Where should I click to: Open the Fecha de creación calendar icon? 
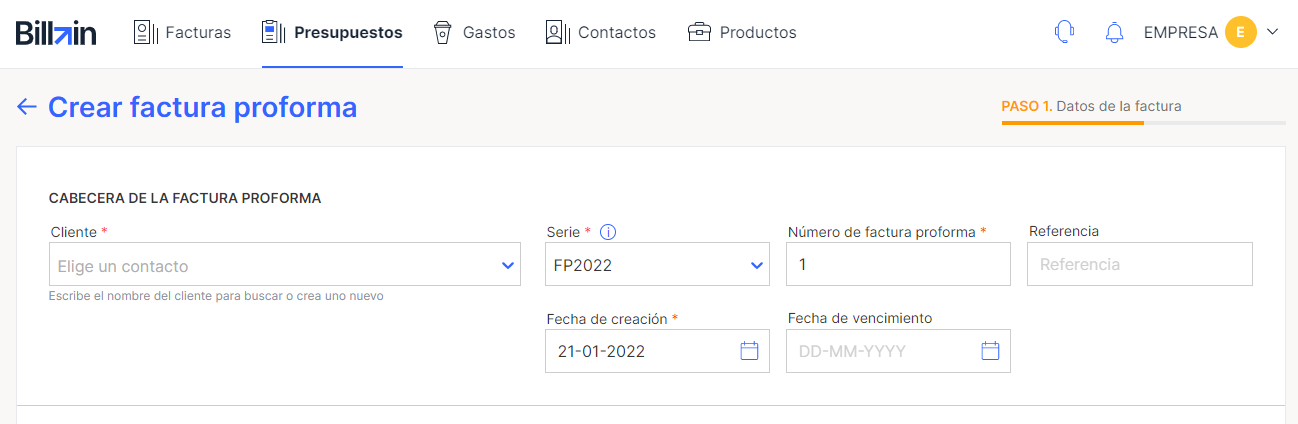[749, 351]
